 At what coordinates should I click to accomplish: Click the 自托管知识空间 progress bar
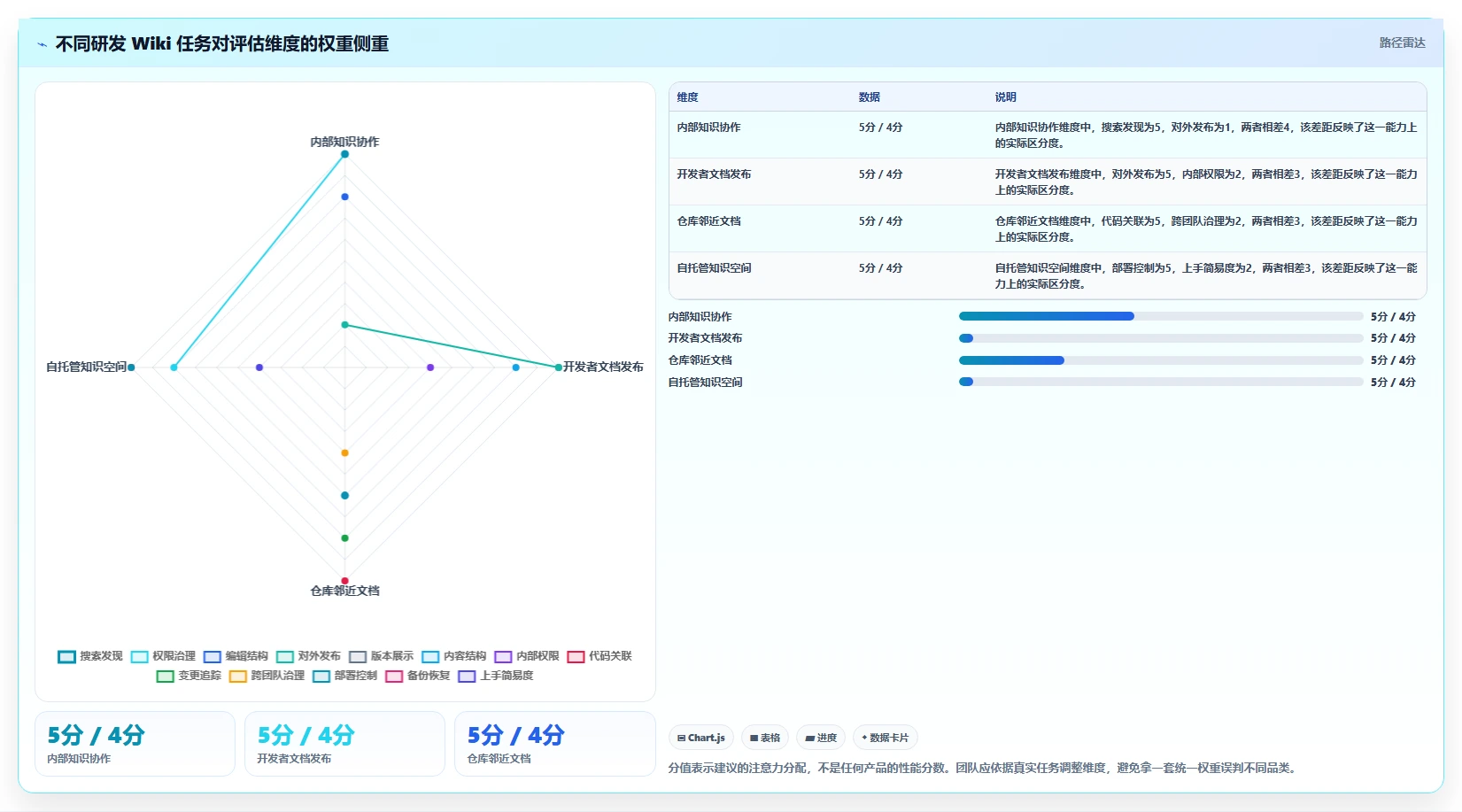[1161, 382]
